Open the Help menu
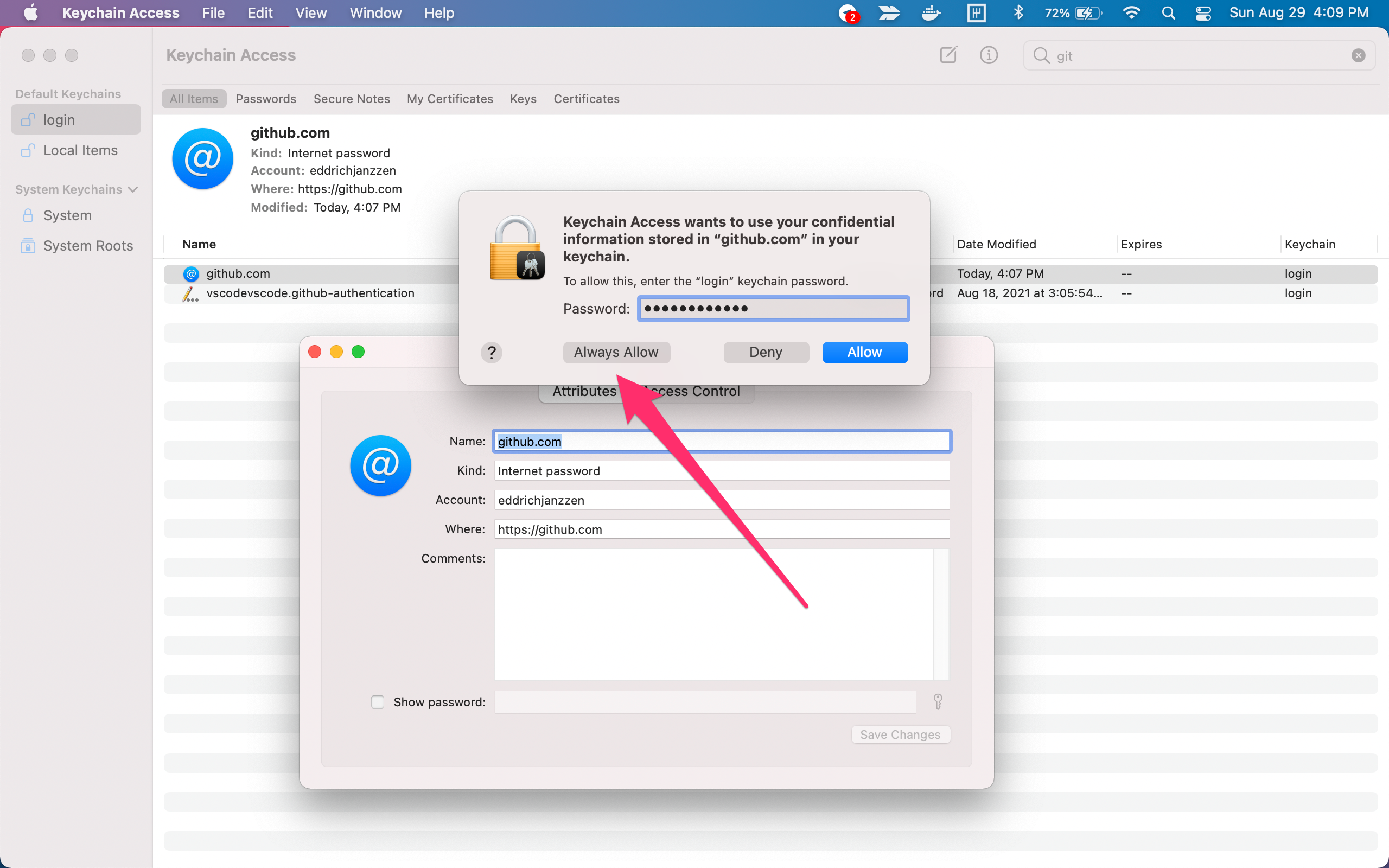This screenshot has width=1389, height=868. pyautogui.click(x=439, y=12)
